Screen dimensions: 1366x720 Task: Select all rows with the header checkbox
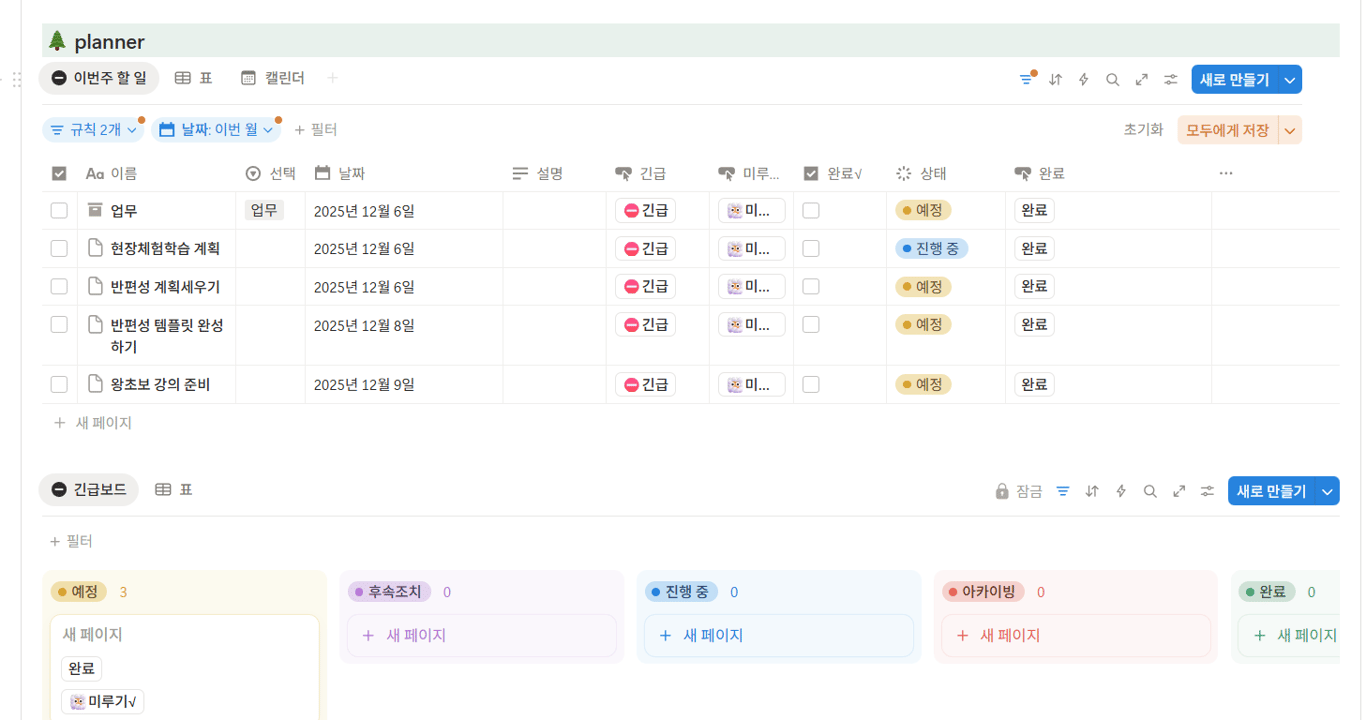pyautogui.click(x=59, y=172)
